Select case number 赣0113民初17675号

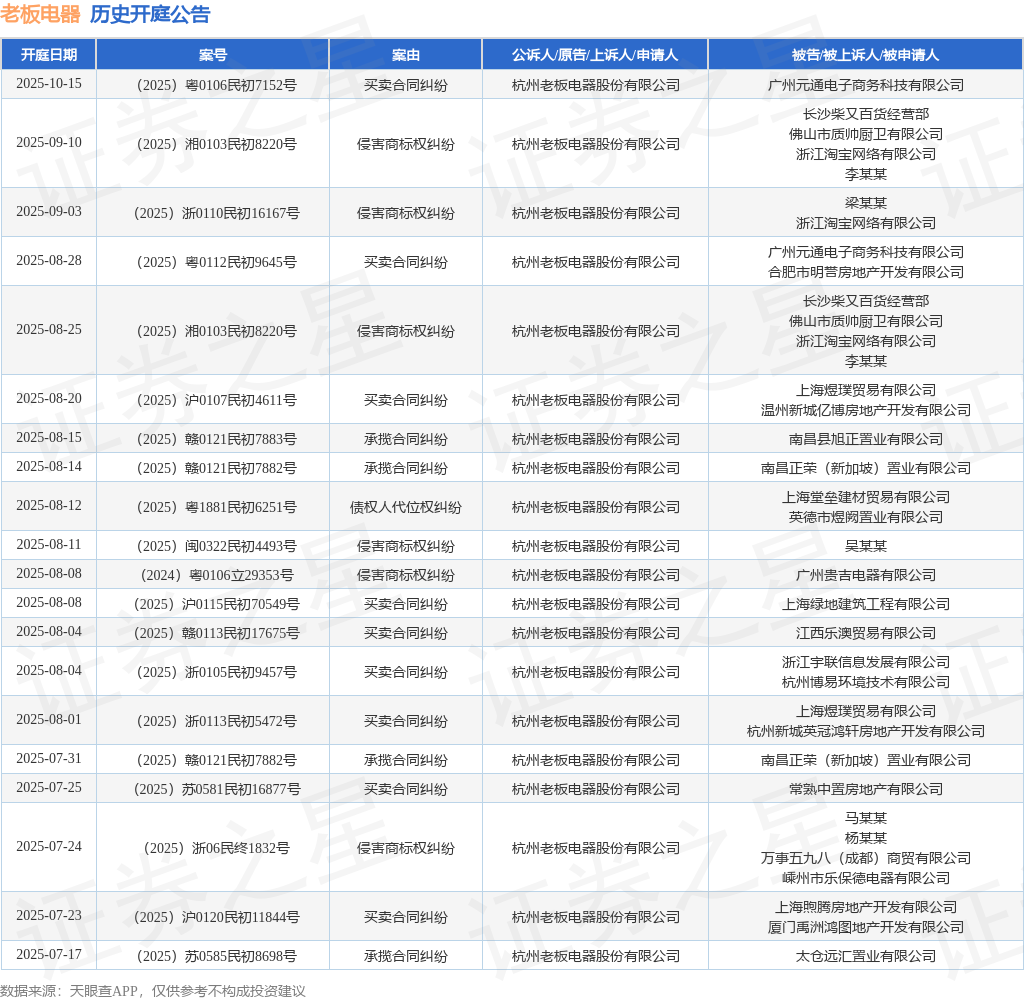pos(217,633)
